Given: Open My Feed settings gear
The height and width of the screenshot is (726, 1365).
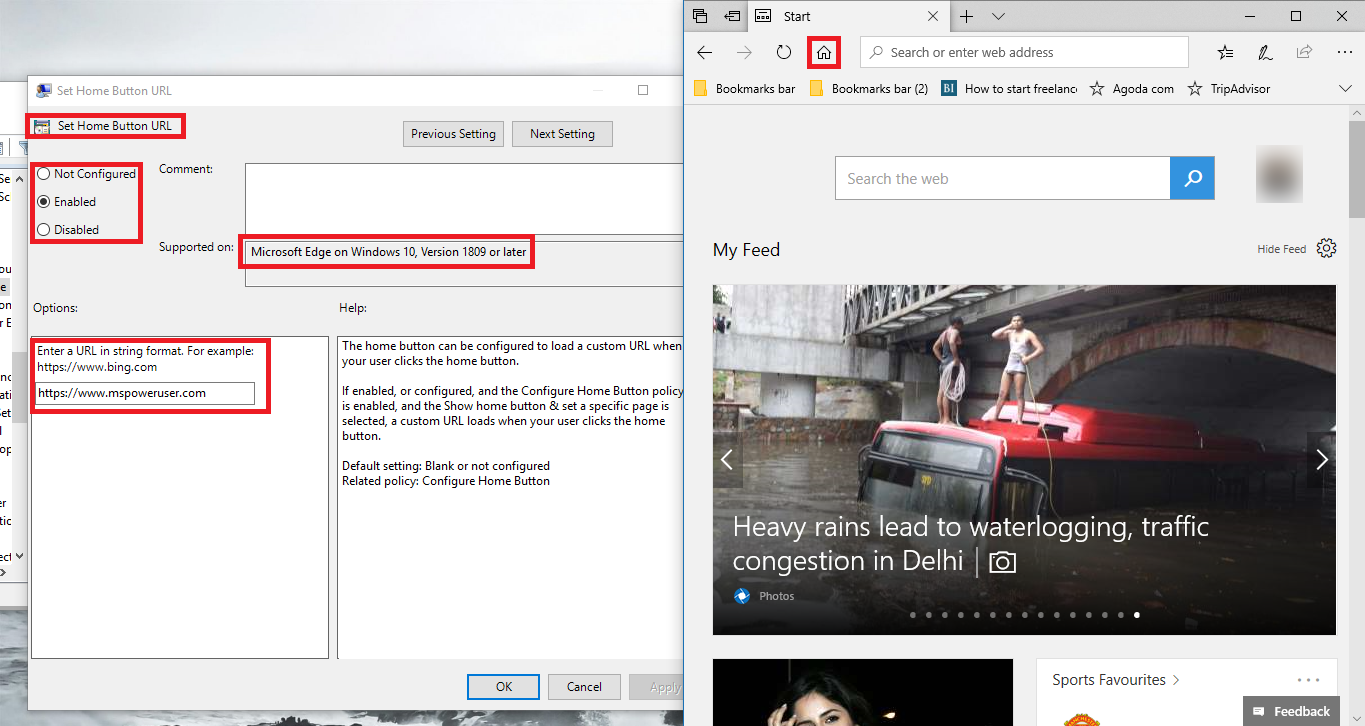Looking at the screenshot, I should coord(1326,248).
